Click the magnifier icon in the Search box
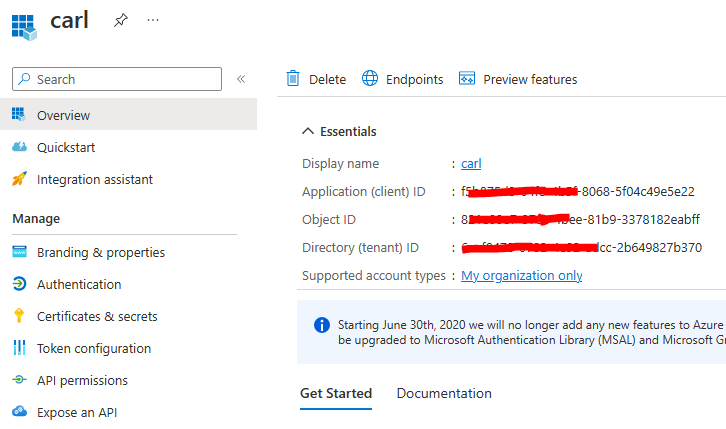This screenshot has height=429, width=726. [x=24, y=79]
